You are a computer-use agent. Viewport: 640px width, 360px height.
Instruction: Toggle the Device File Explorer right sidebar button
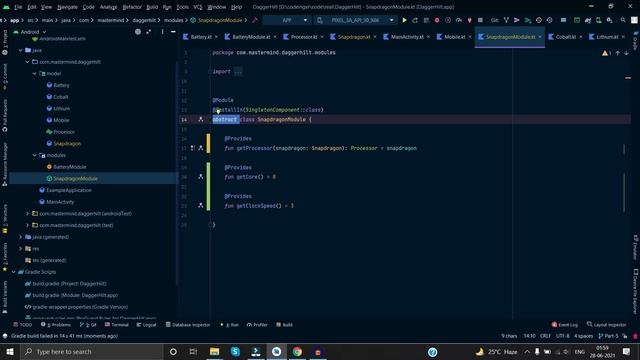[x=635, y=291]
